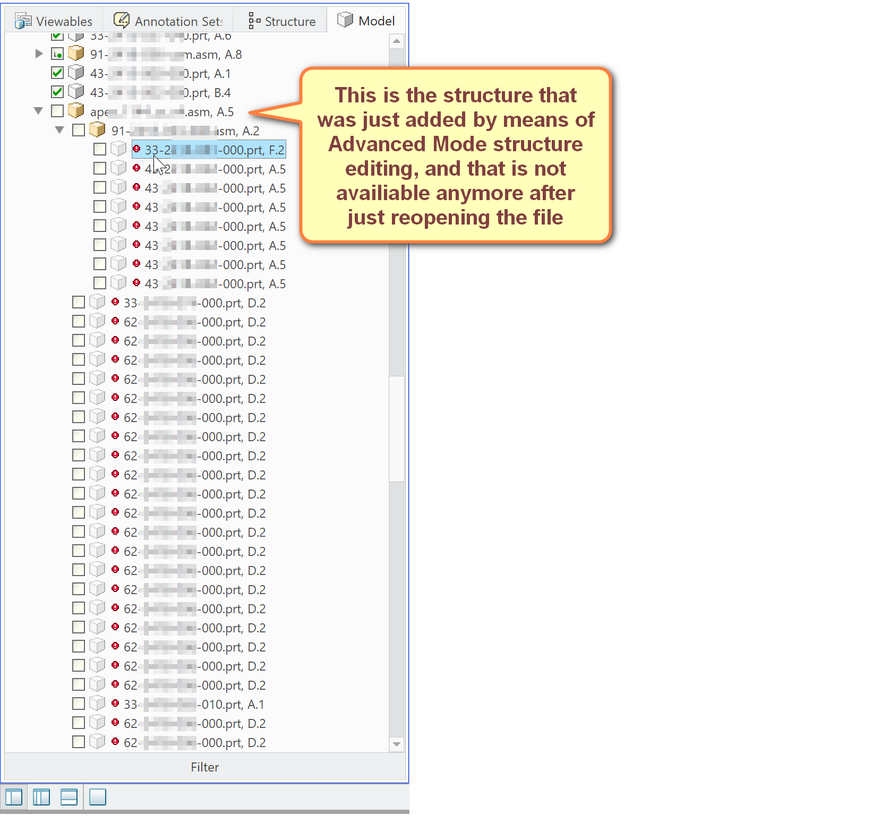881x816 pixels.
Task: Click the part icon of the 33-…-010.prt, A.1 row
Action: tap(97, 703)
